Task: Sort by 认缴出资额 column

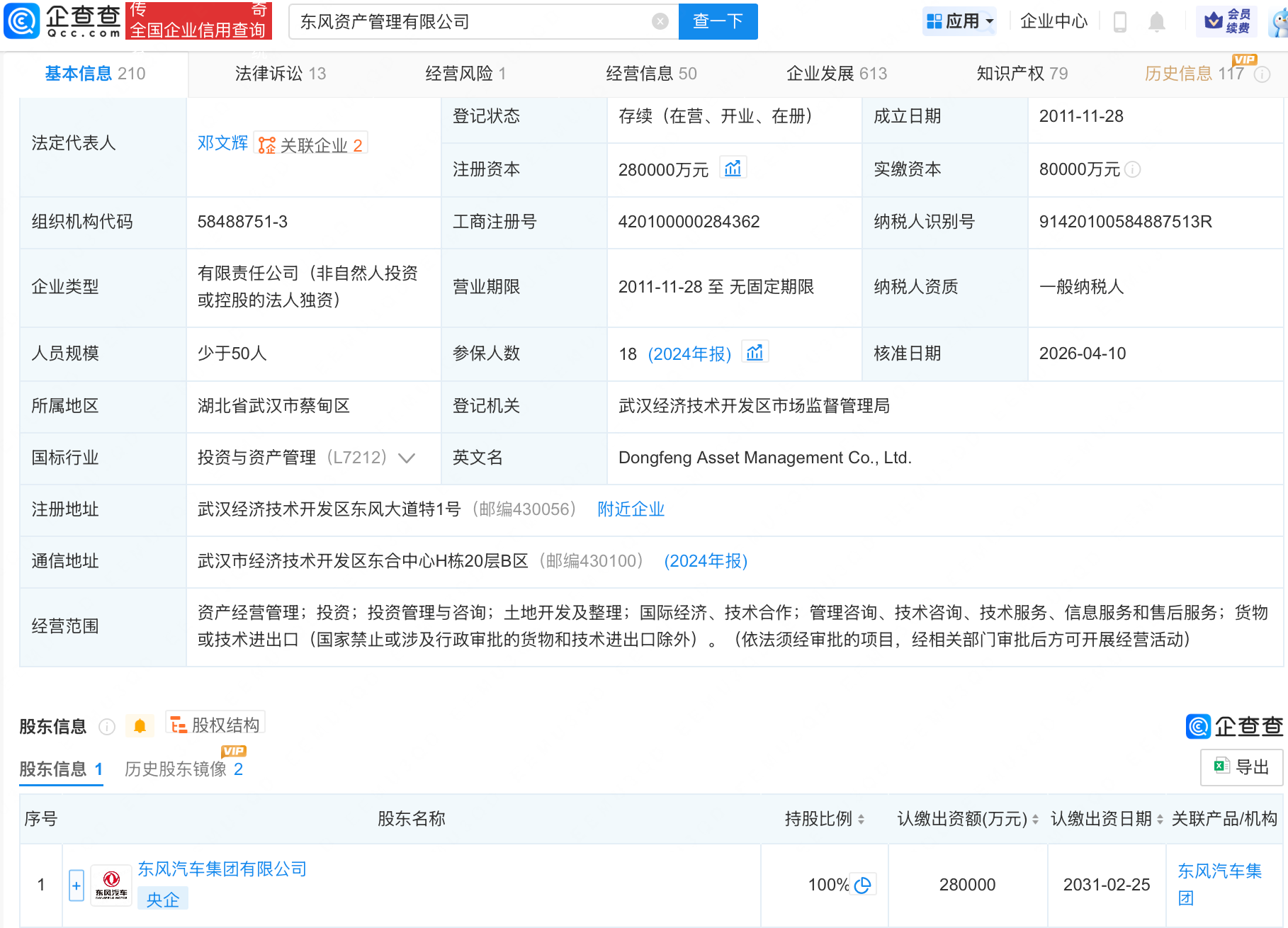Action: click(1035, 820)
